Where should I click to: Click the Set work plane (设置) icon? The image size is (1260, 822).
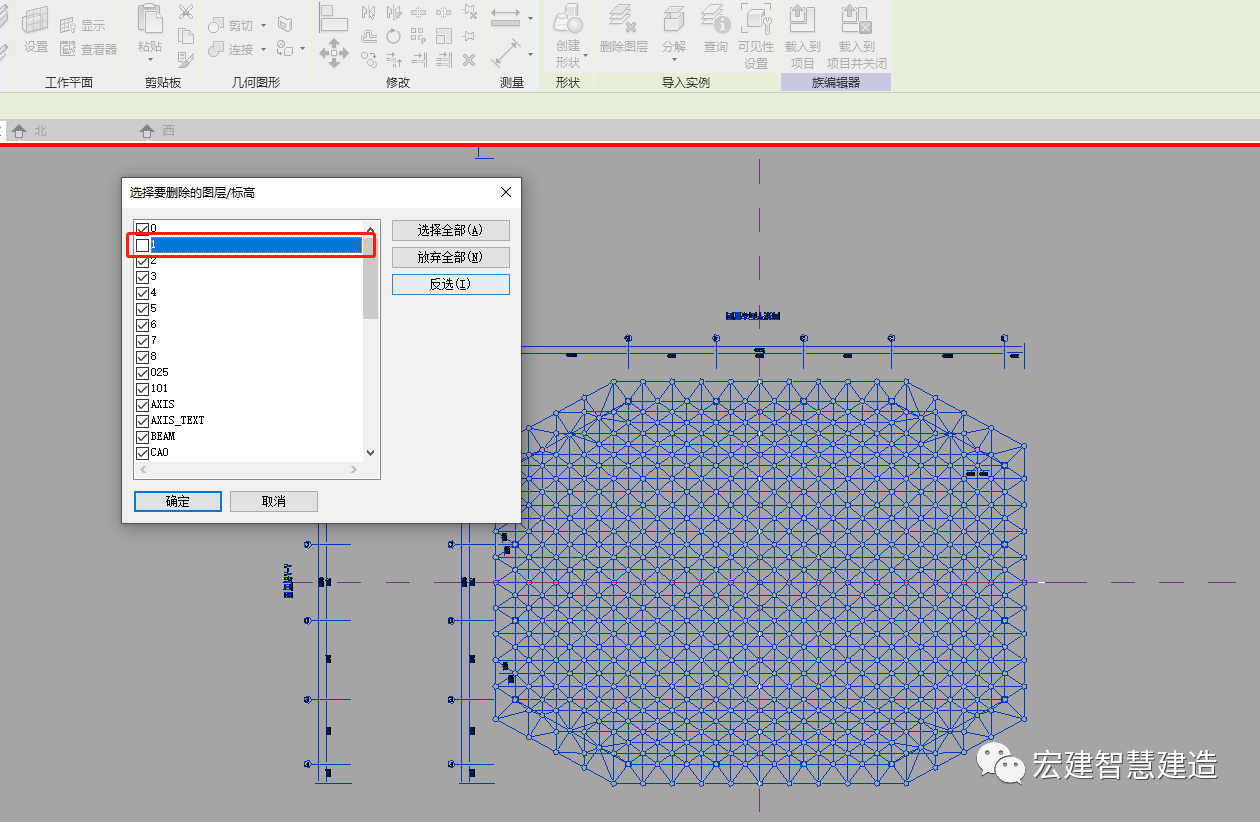[36, 19]
